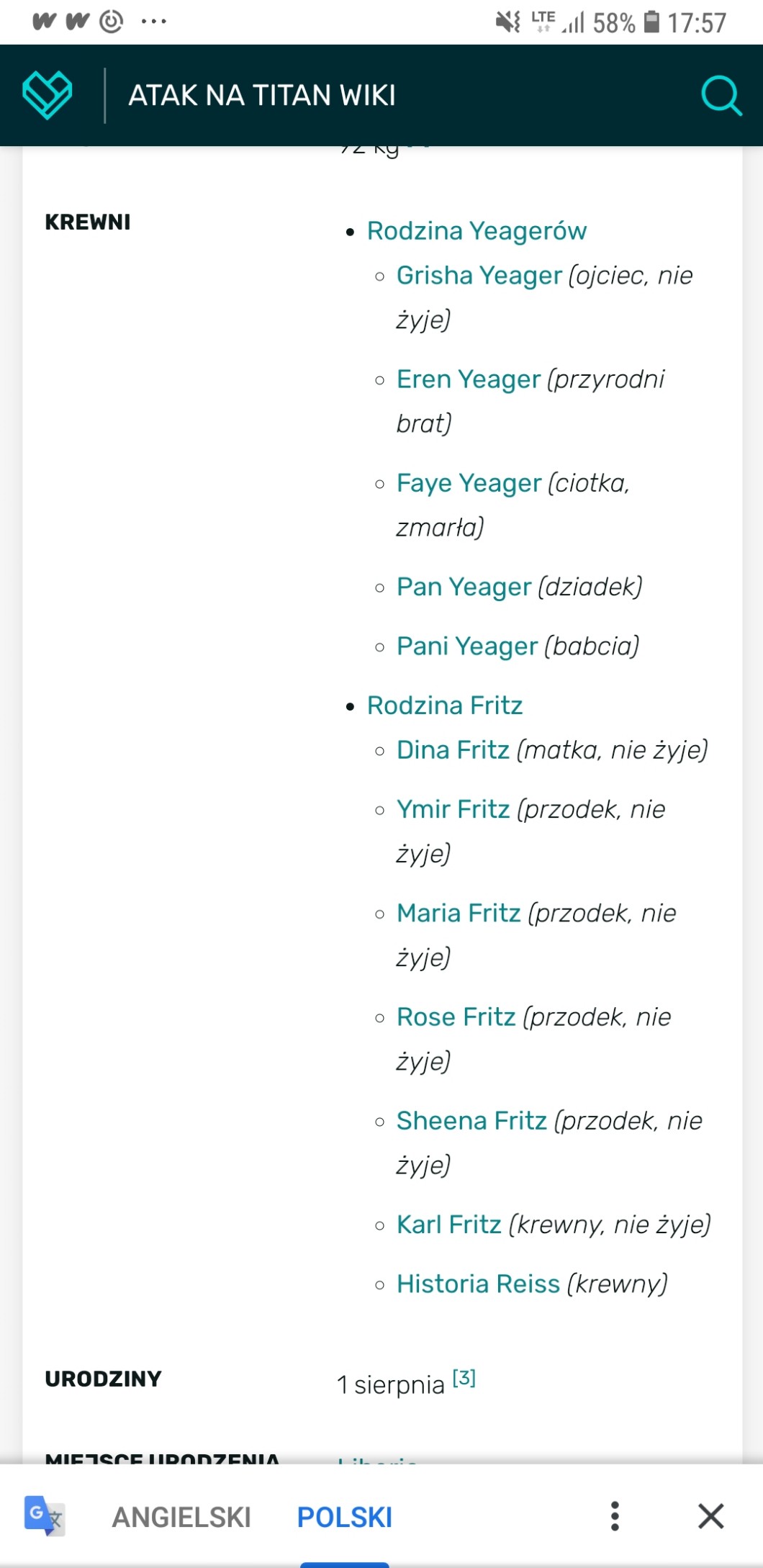Open Eren Yeager's page link
Viewport: 763px width, 1568px height.
[468, 379]
